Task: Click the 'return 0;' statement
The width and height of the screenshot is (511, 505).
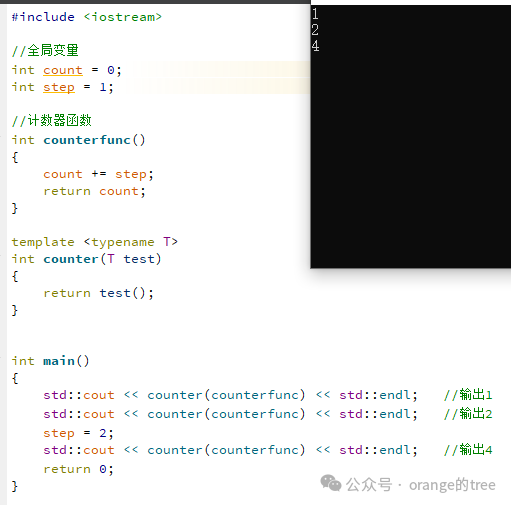Action: (78, 469)
